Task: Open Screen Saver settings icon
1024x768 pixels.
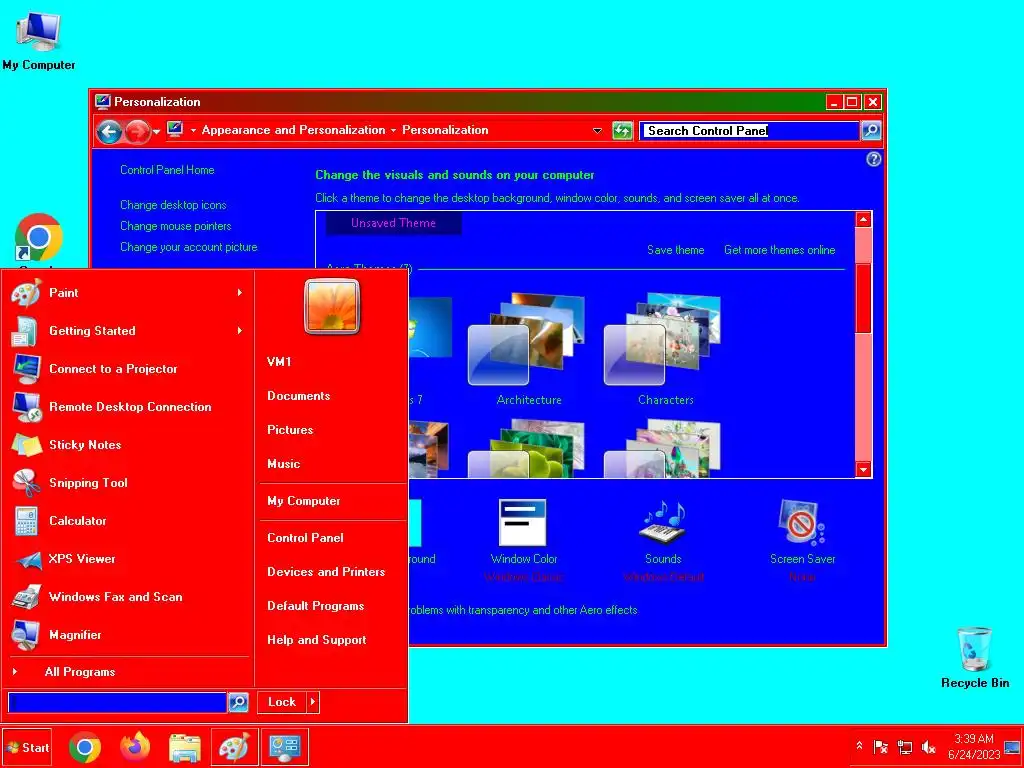Action: pyautogui.click(x=802, y=522)
